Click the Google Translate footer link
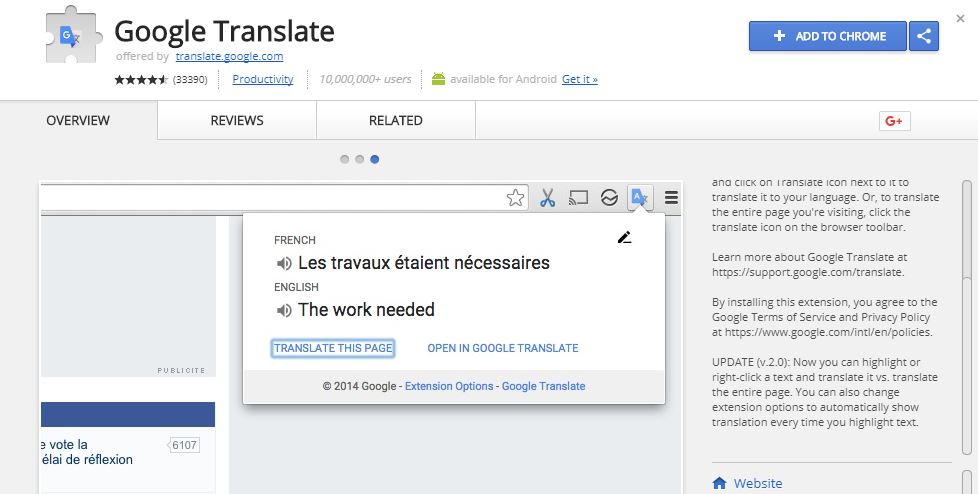The image size is (978, 494). click(543, 386)
